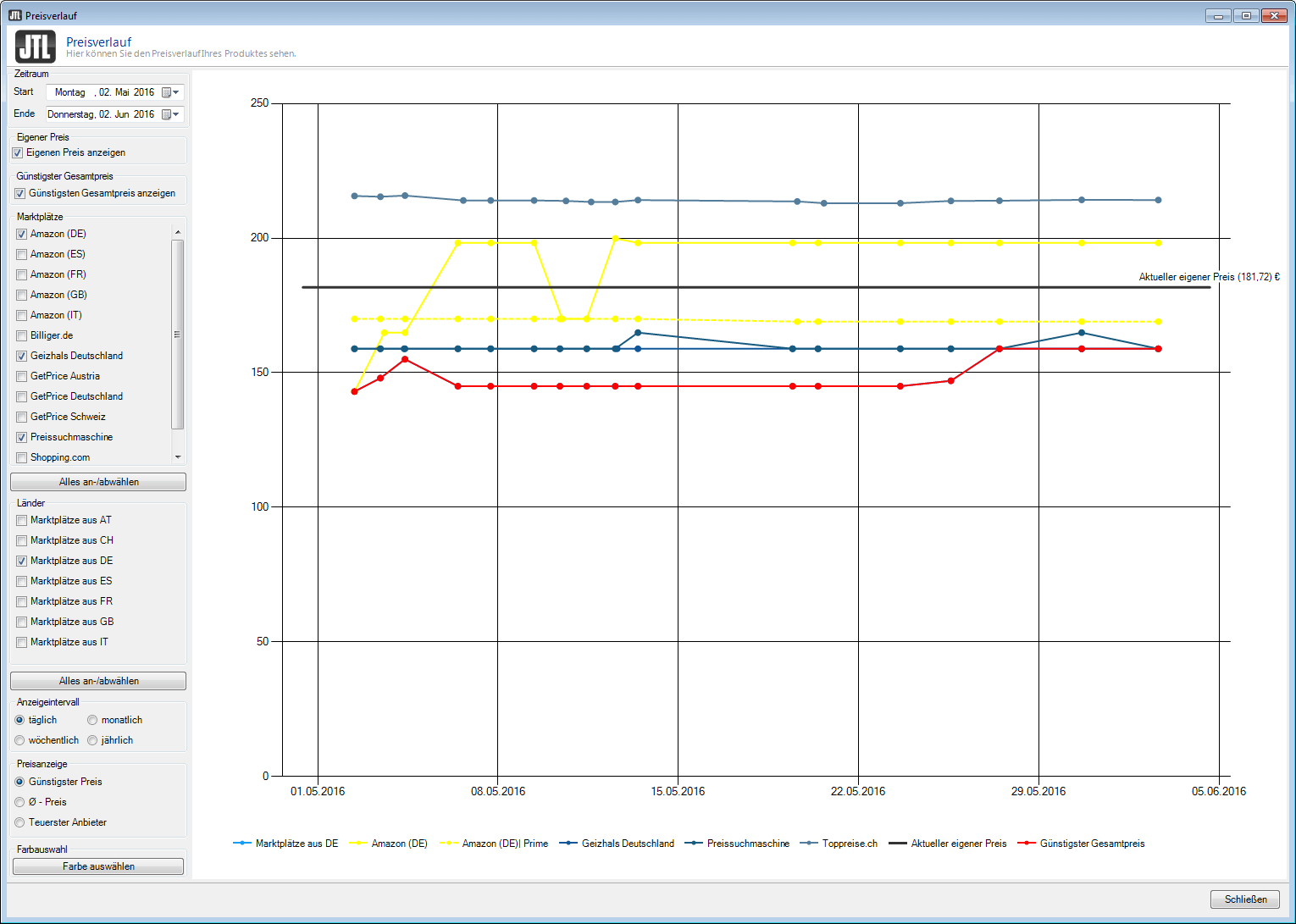Select Teuerster Anbieter price display
Image resolution: width=1296 pixels, height=924 pixels.
tap(19, 823)
